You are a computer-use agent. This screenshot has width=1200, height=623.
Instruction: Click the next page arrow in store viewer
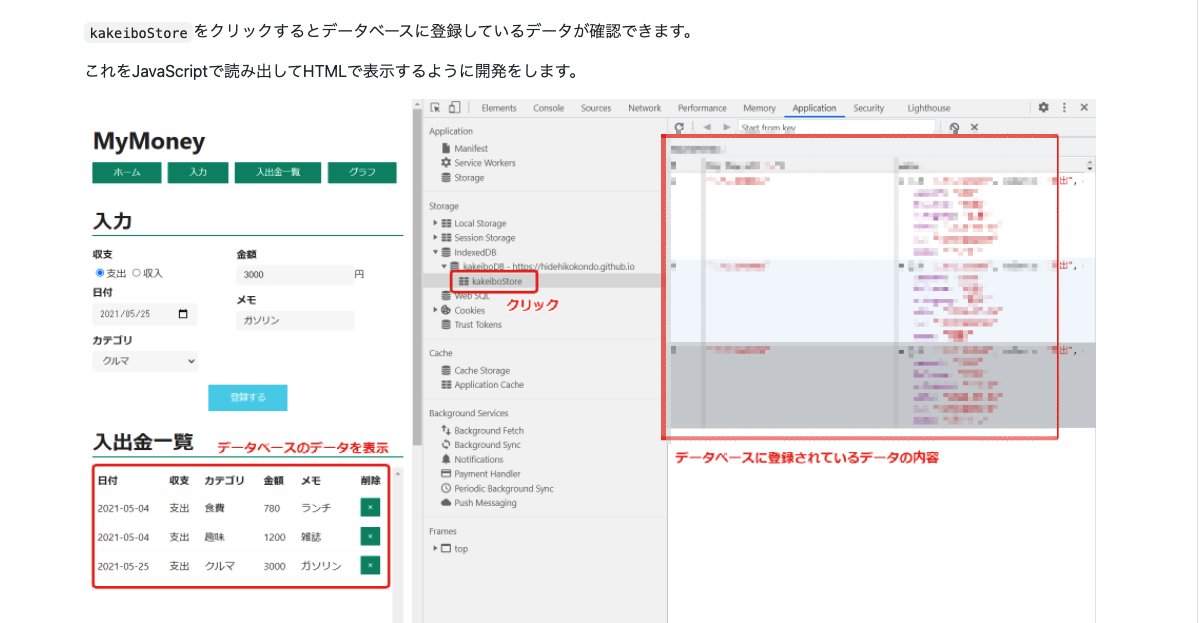click(728, 126)
